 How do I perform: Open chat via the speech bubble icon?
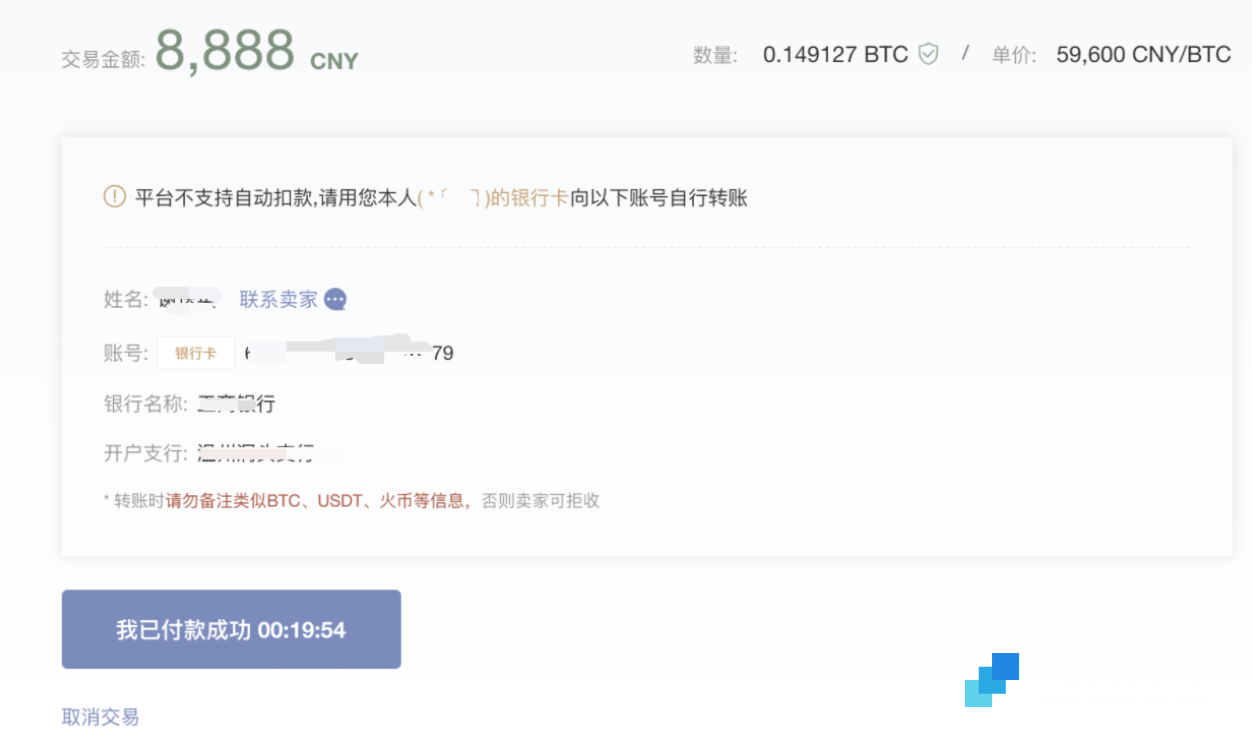(336, 299)
